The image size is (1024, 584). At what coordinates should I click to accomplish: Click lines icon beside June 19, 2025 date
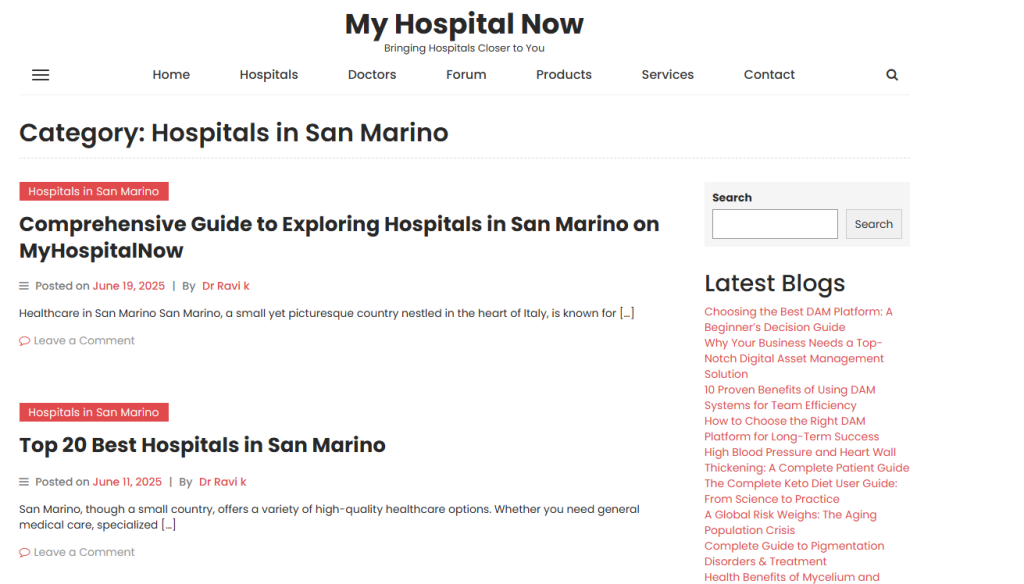click(x=24, y=286)
